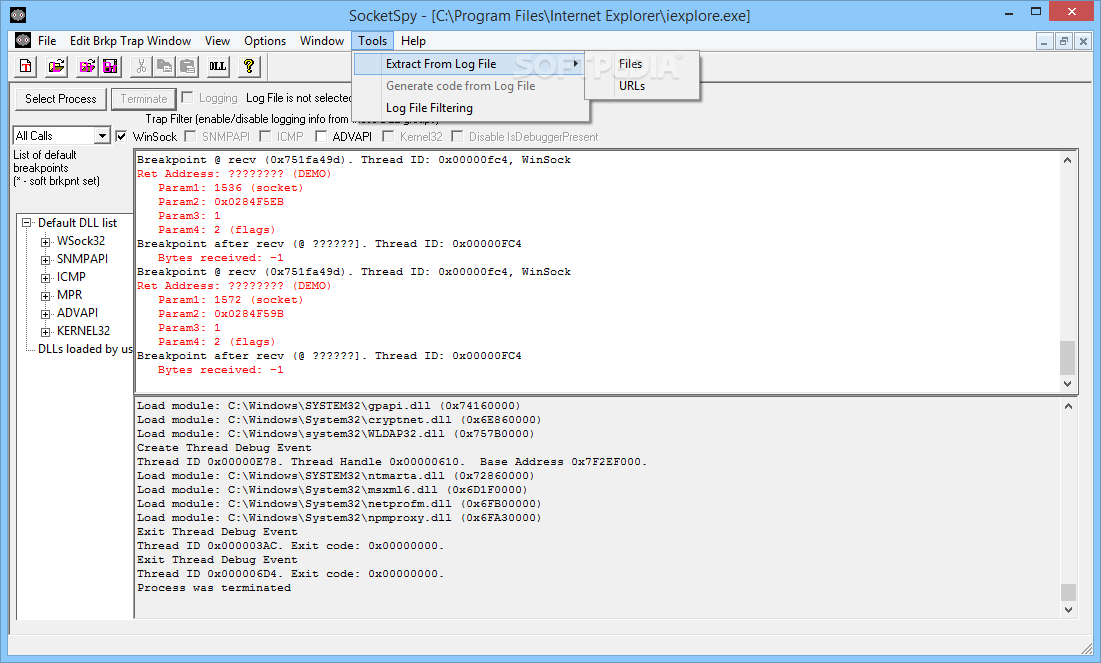
Task: Expand the WSock32 tree node
Action: [46, 242]
